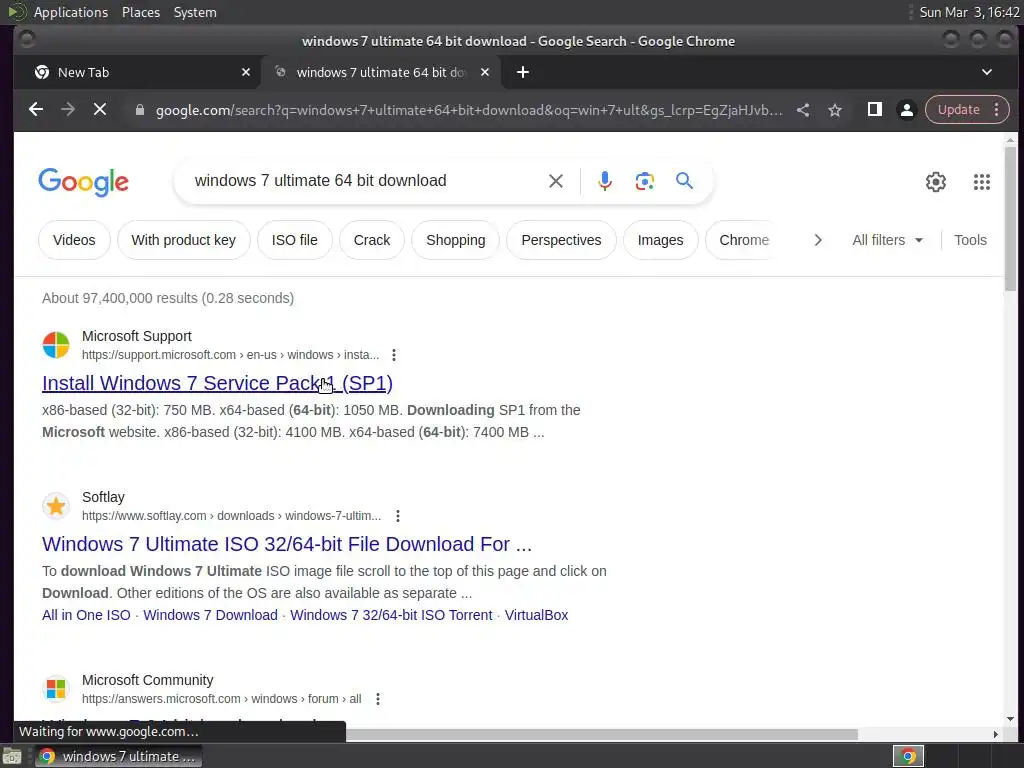Clear the search box text
The image size is (1024, 768).
click(x=556, y=181)
